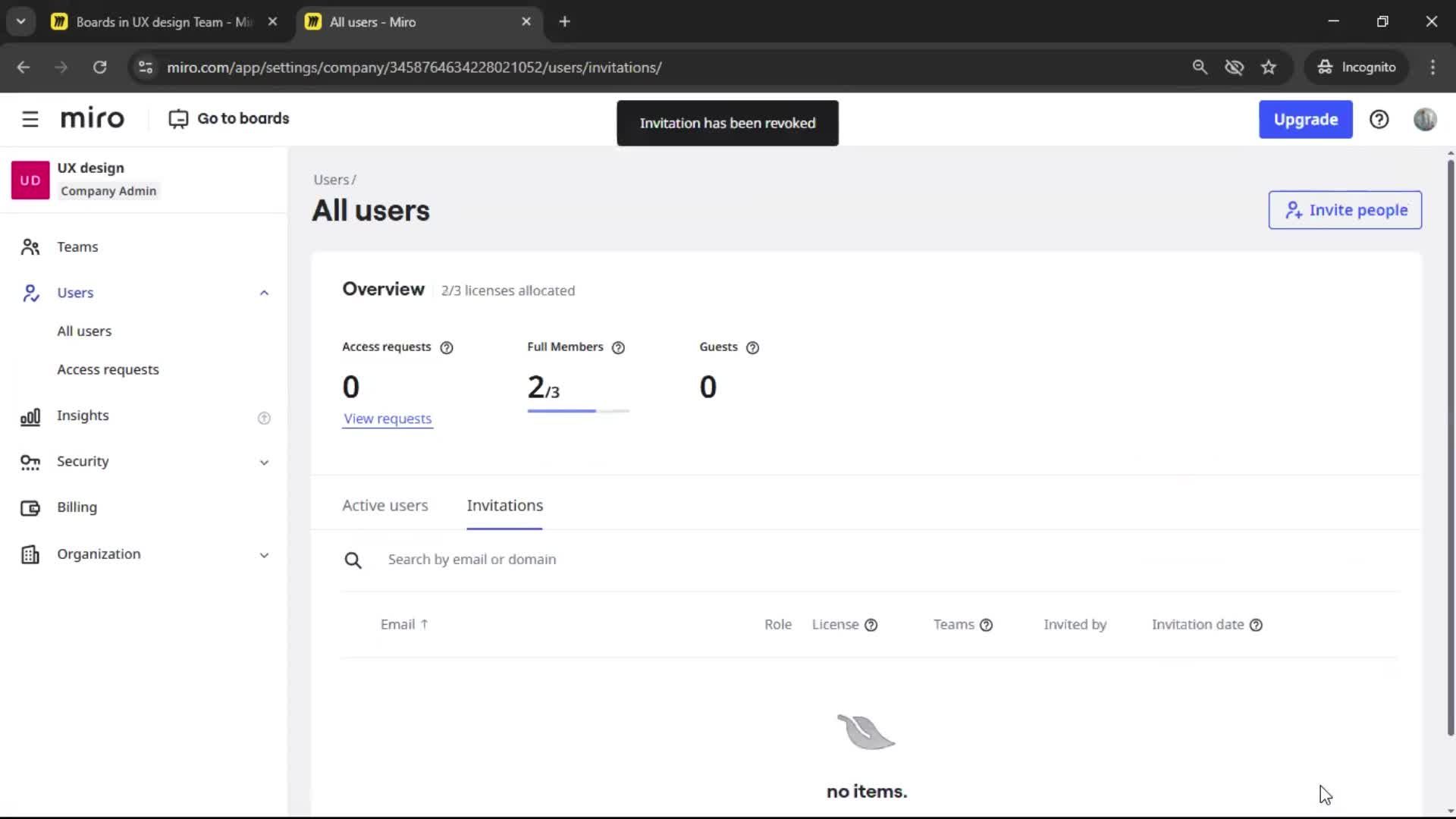Click the Insights chart icon
The height and width of the screenshot is (819, 1456).
[30, 416]
